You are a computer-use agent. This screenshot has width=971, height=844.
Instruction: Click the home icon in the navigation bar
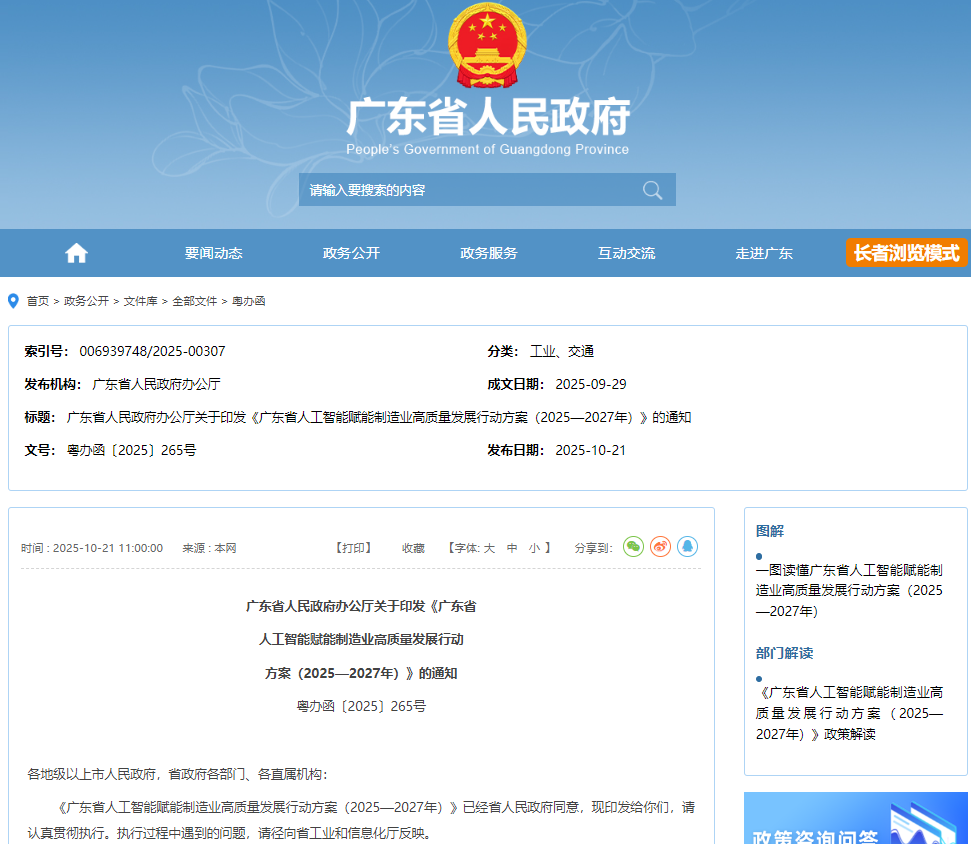point(76,253)
